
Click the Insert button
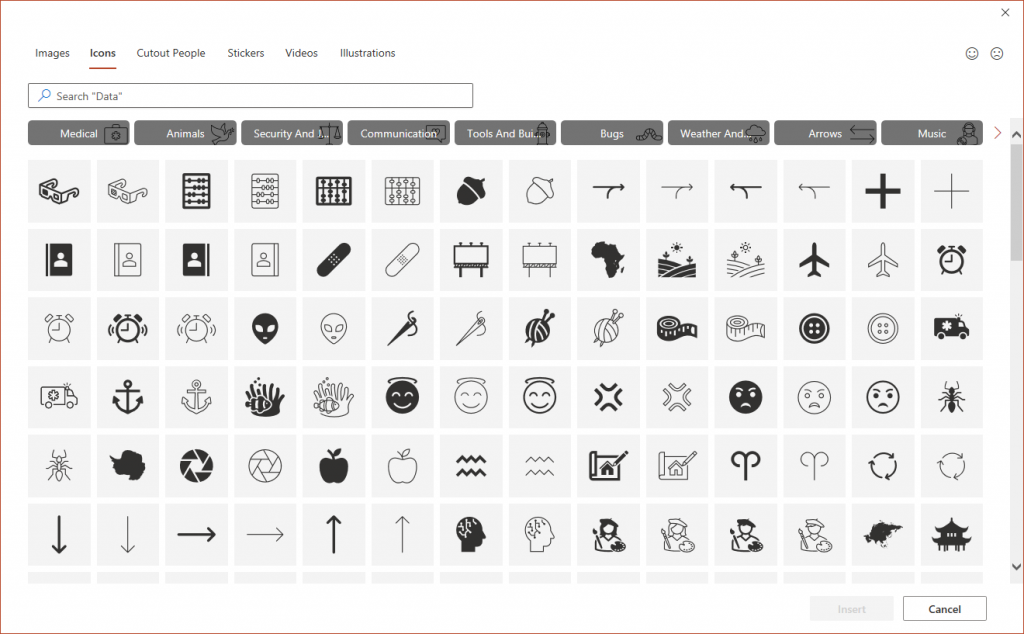[x=851, y=608]
